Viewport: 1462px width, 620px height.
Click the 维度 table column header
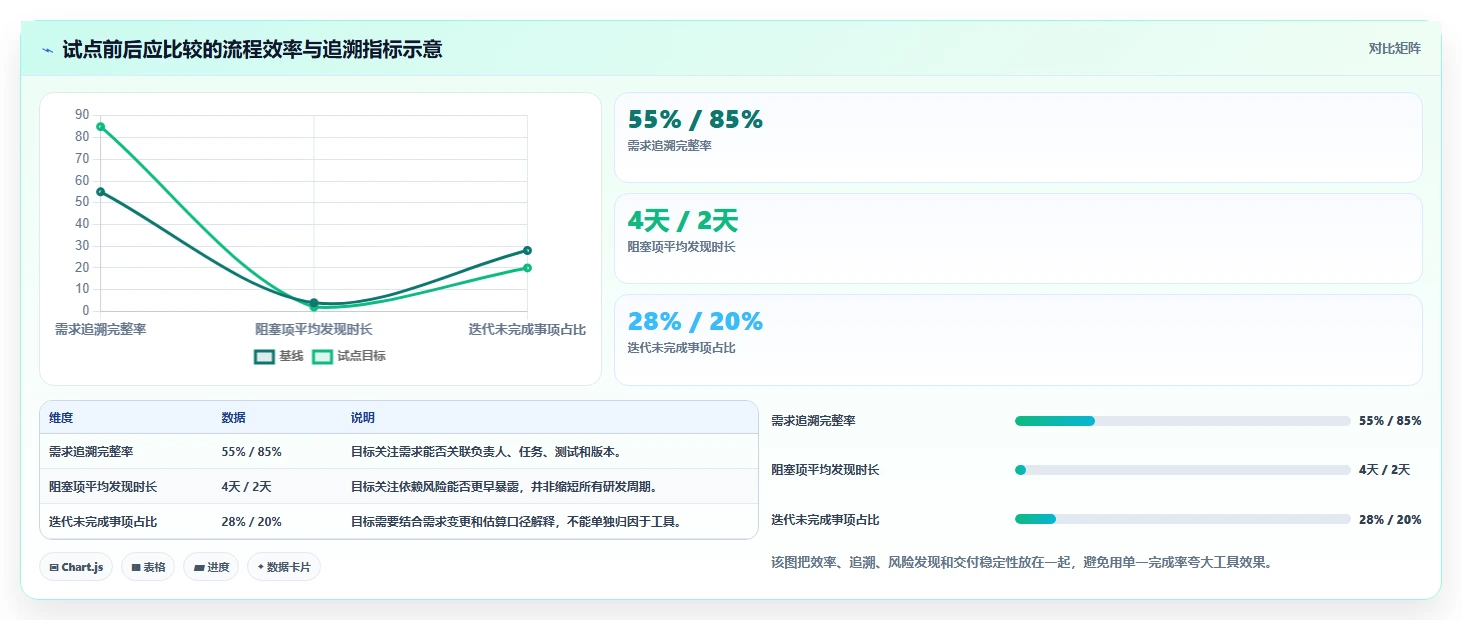61,418
